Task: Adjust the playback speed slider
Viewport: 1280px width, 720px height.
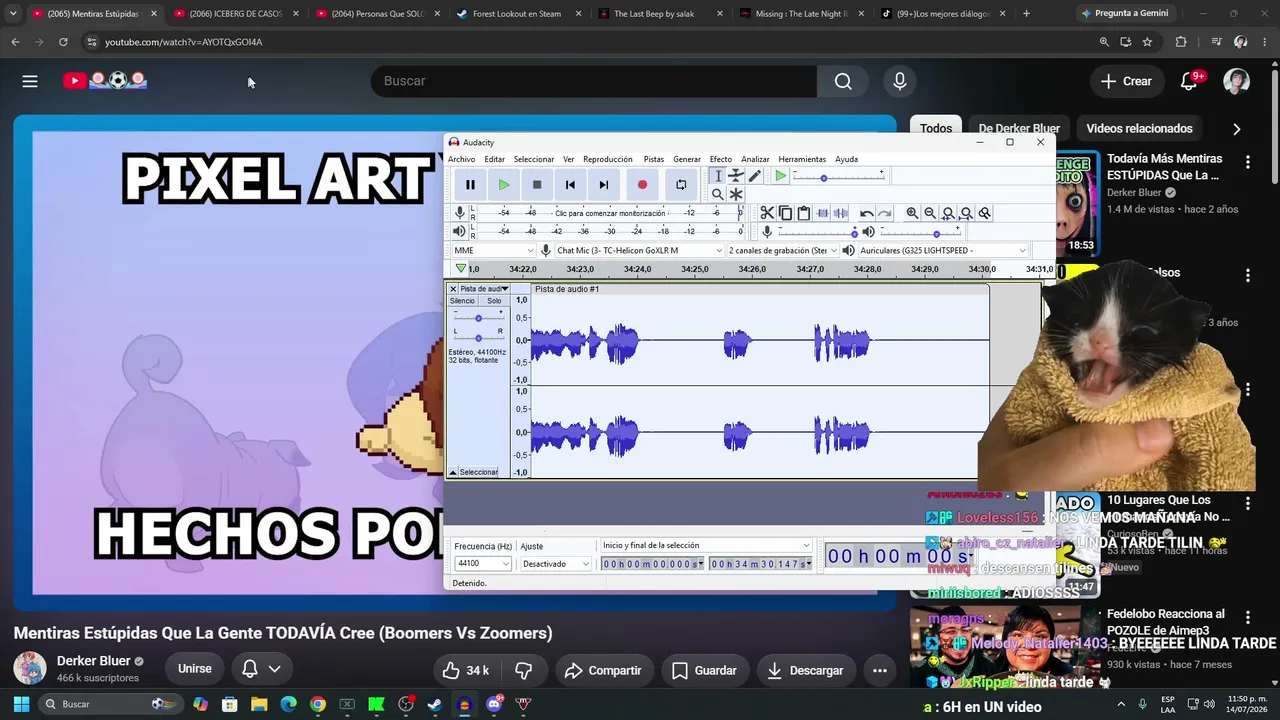Action: tap(838, 176)
